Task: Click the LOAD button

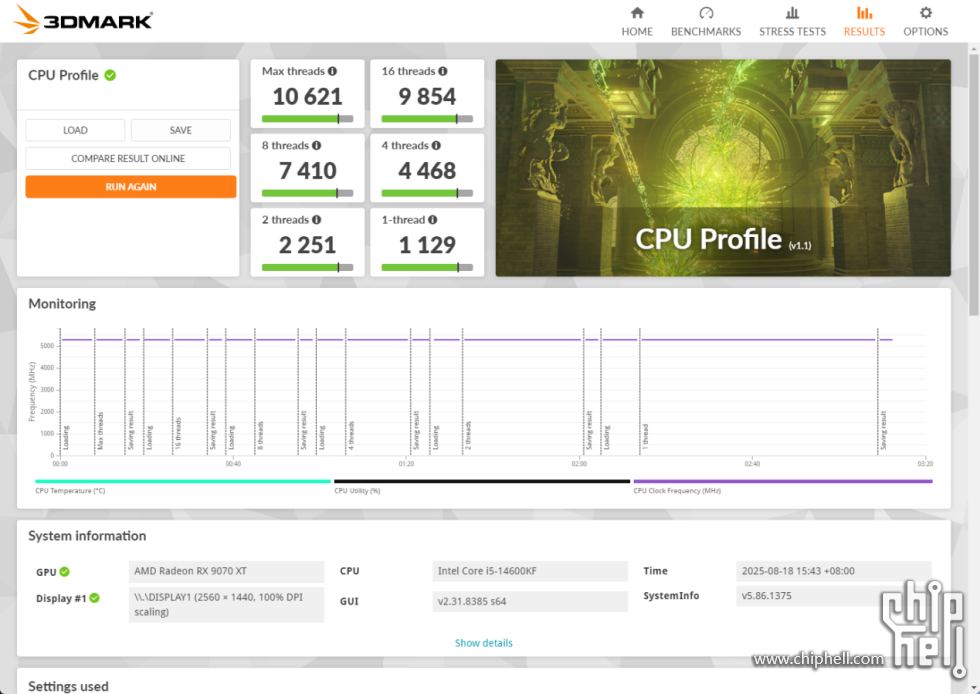Action: 75,130
